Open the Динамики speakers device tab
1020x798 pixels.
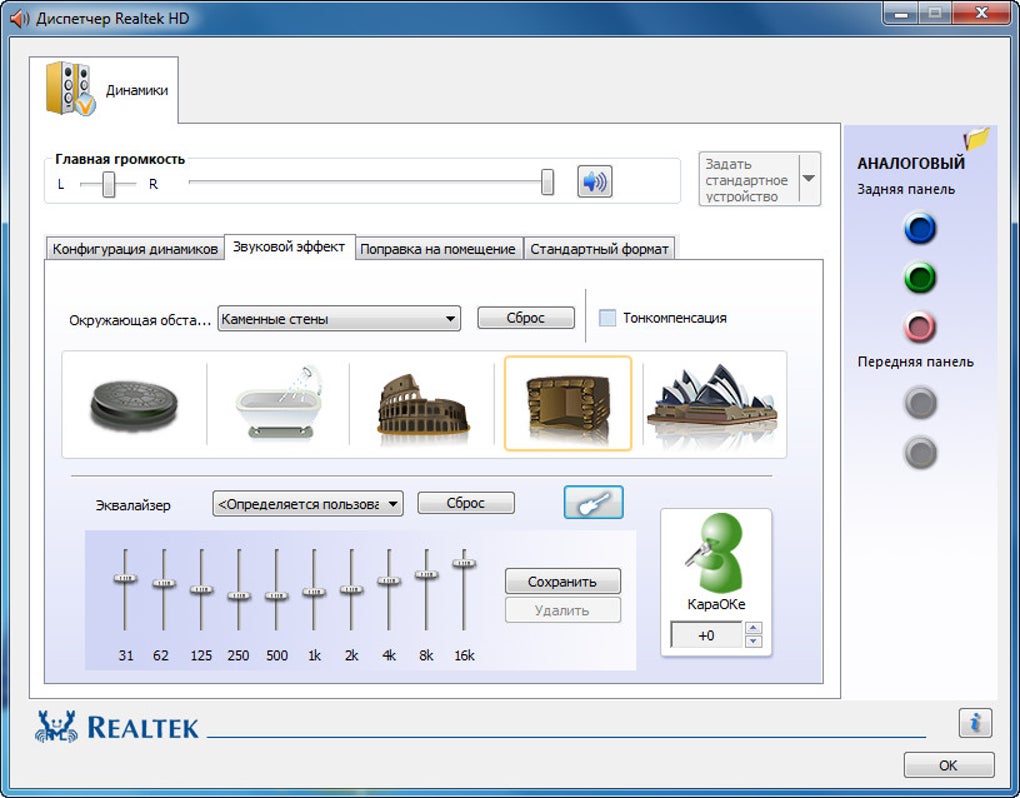[x=104, y=90]
